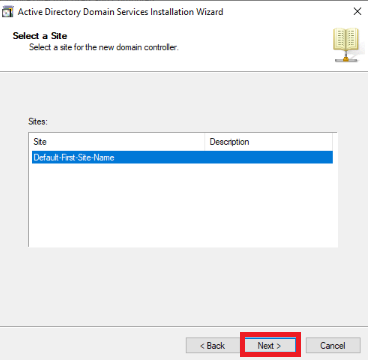Screen dimensions: 368x360
Task: Cancel the installation wizard
Action: pos(333,345)
